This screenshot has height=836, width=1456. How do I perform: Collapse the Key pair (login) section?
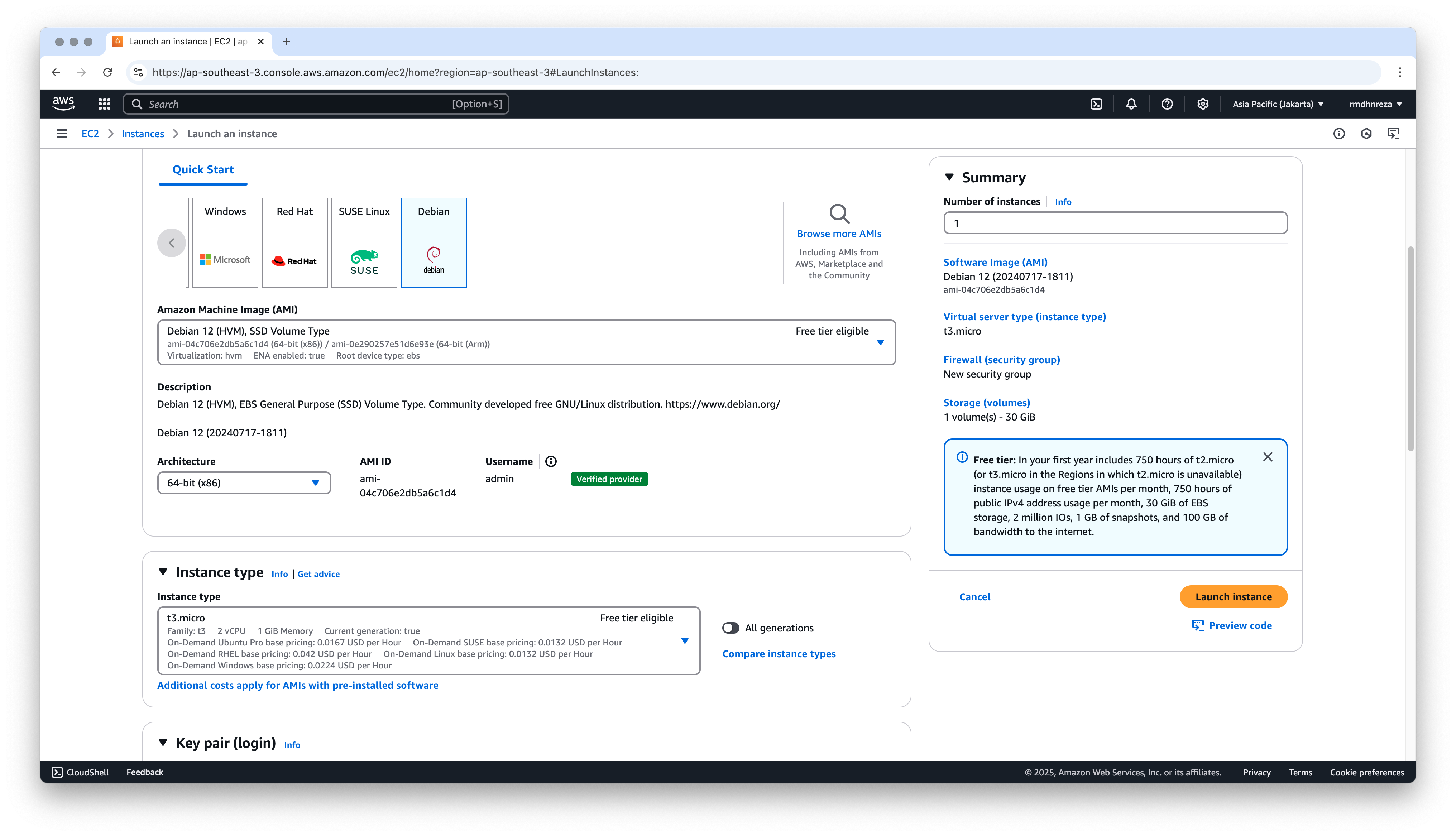click(163, 743)
